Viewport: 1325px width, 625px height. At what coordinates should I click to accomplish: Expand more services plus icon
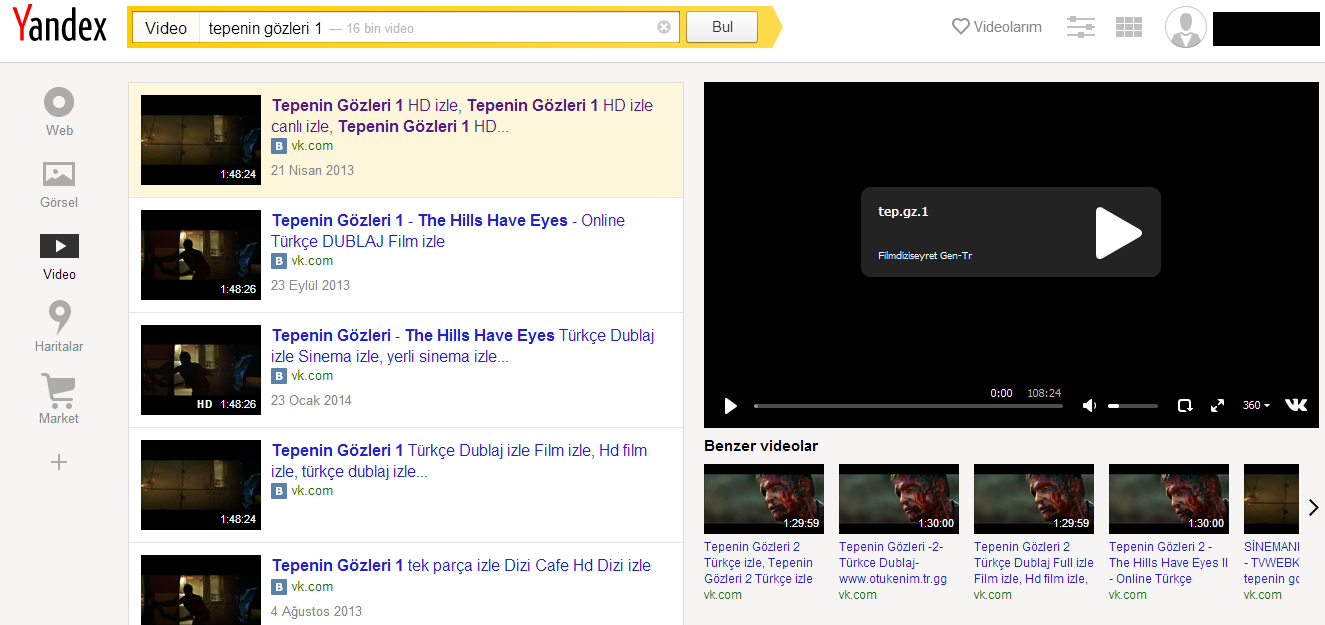coord(59,462)
